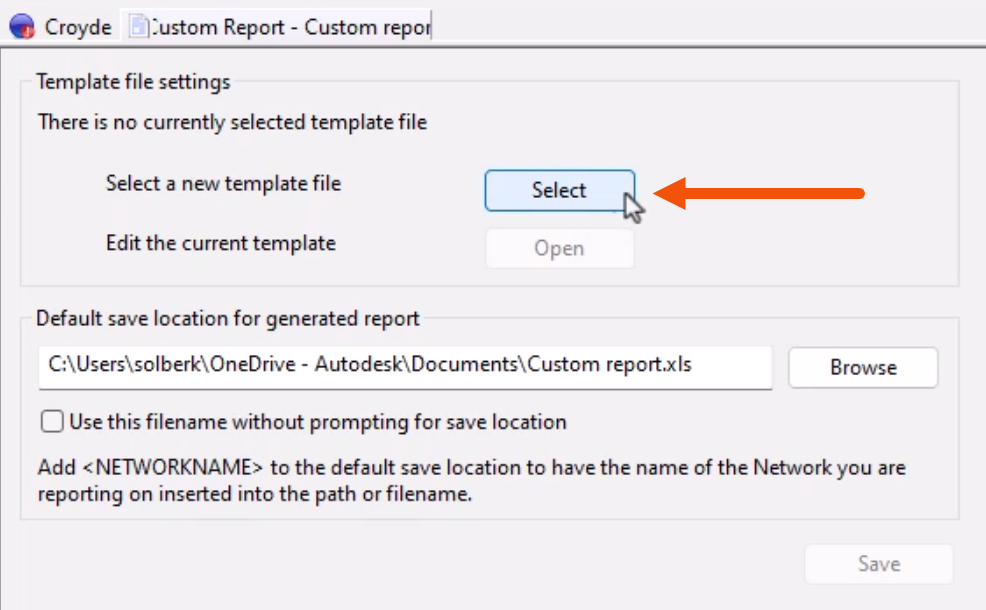Click the Open button to edit current template
Screen dimensions: 986x610
coord(559,248)
